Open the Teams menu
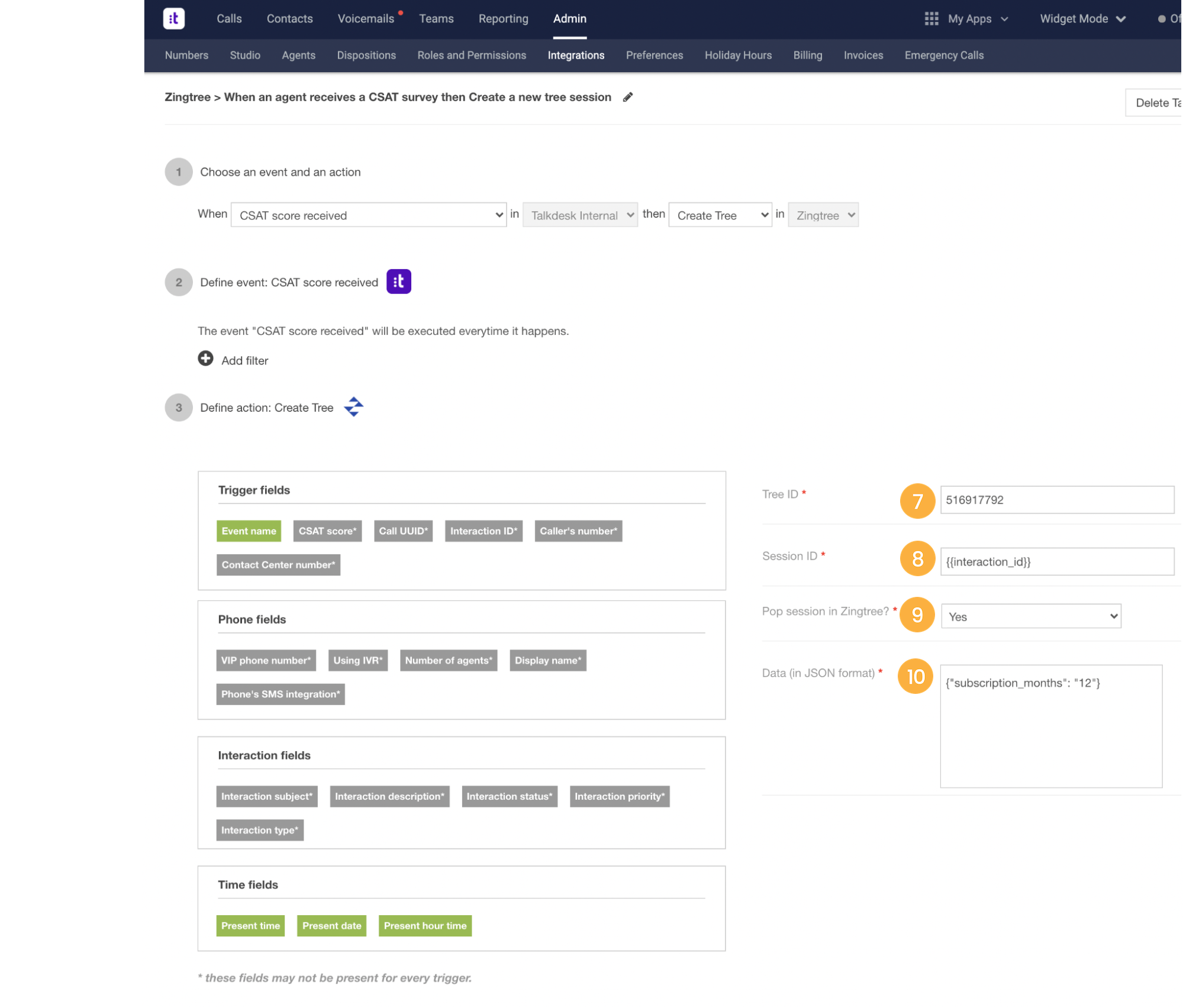Screen dimensions: 1183x1008 click(x=437, y=19)
